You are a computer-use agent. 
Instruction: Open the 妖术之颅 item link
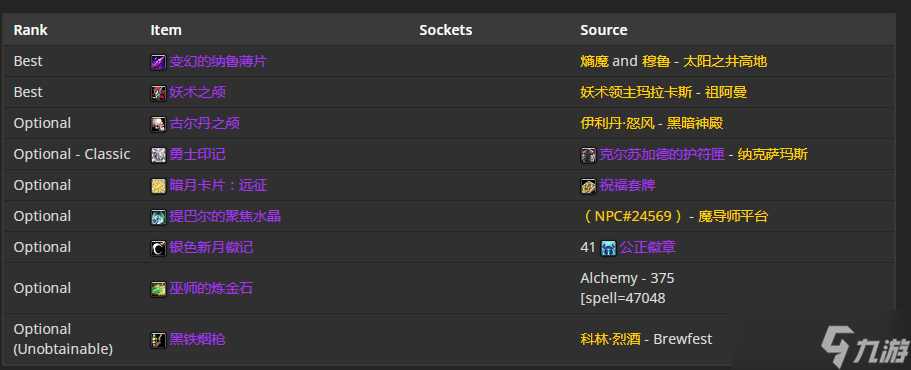[x=197, y=92]
